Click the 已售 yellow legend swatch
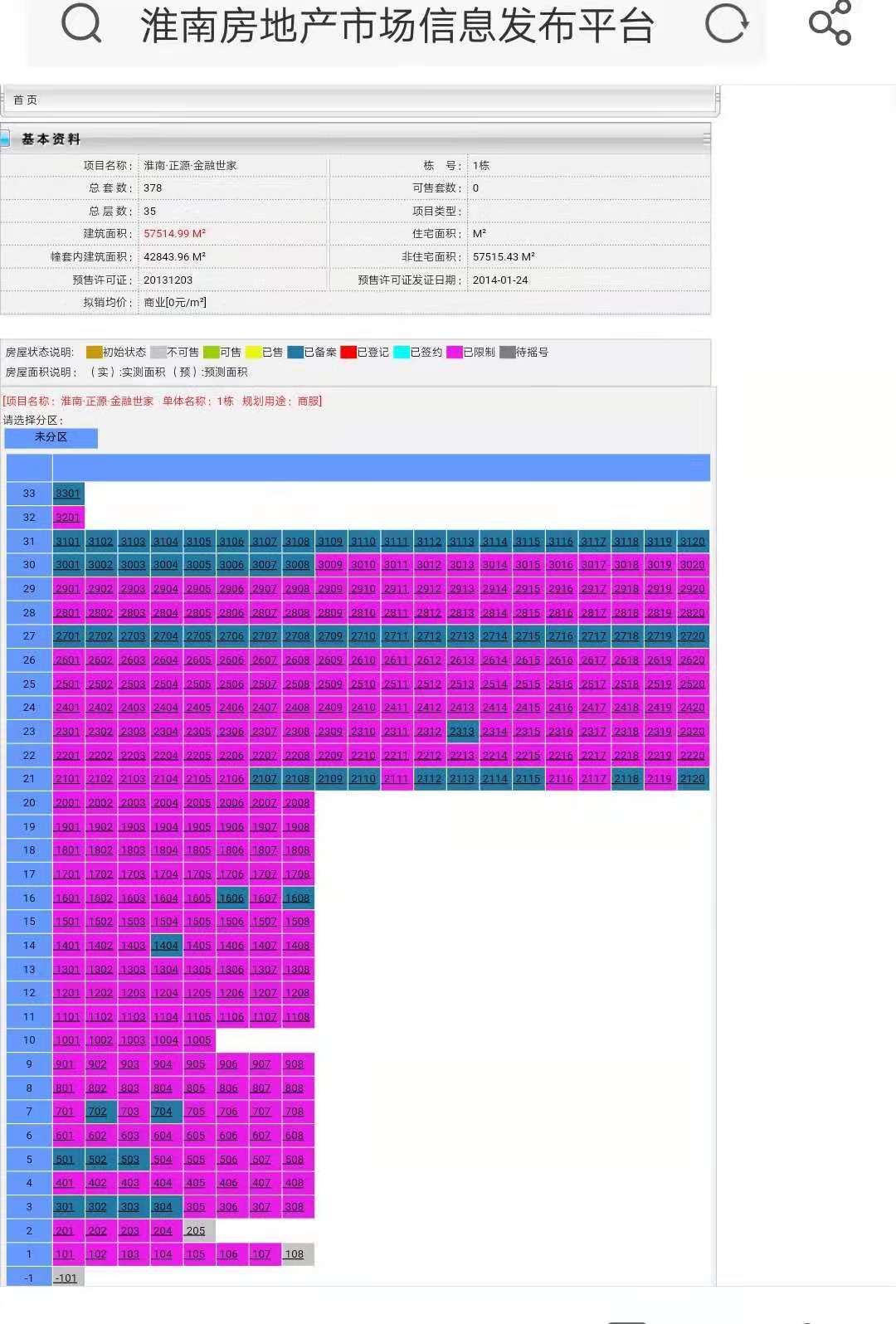 (x=254, y=353)
